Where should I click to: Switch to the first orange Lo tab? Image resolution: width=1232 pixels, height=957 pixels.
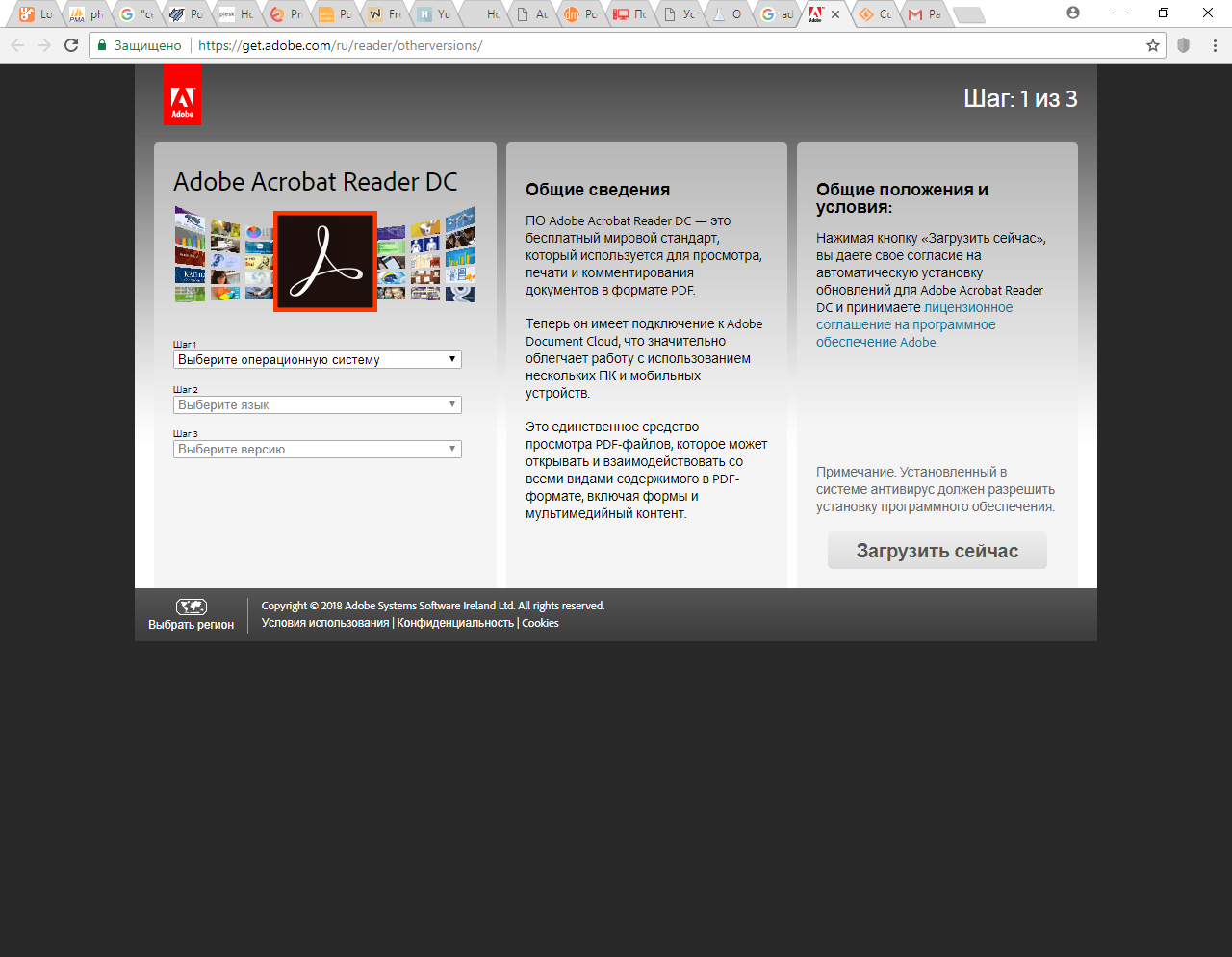click(36, 14)
